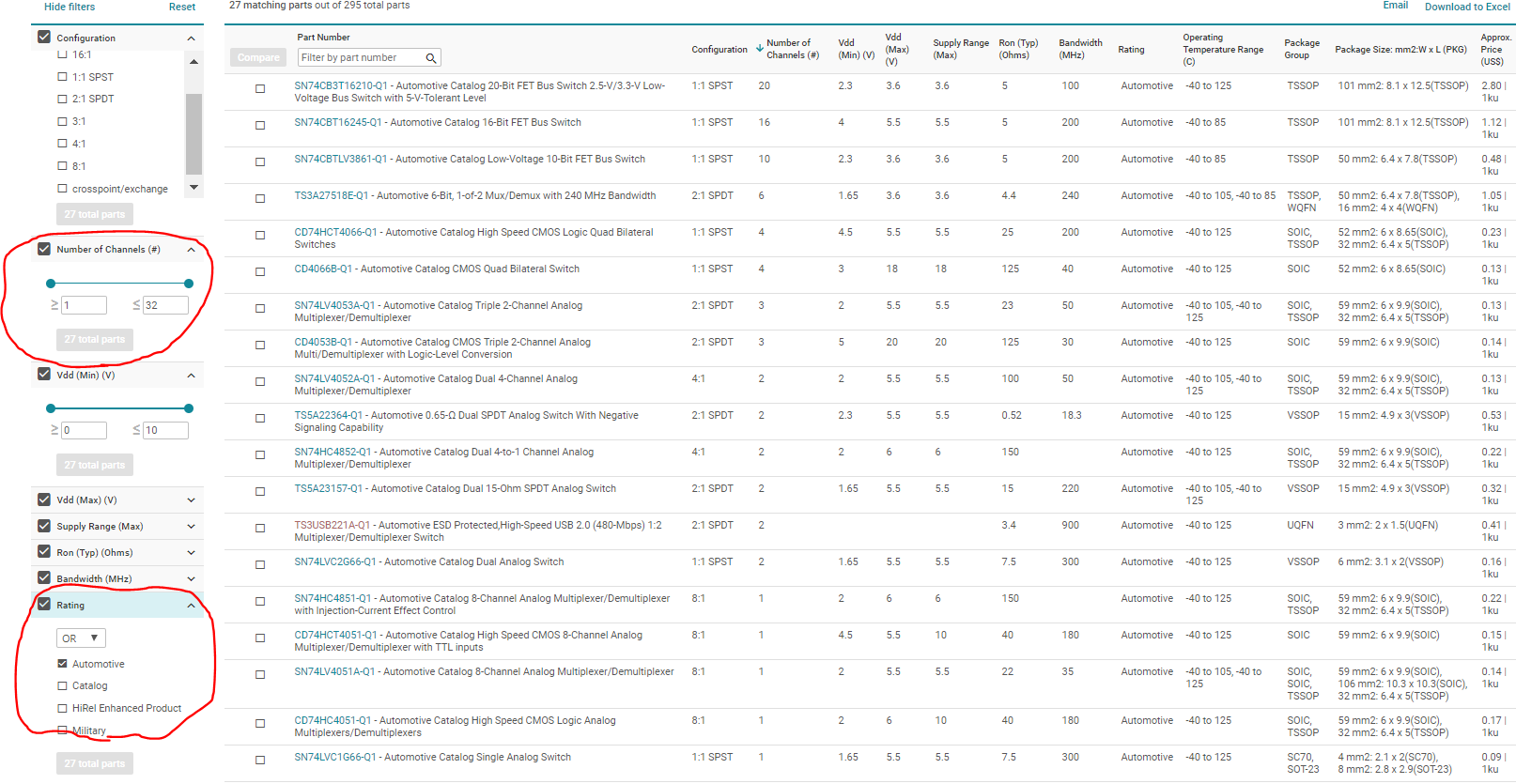Click the Hide filters link

(70, 7)
